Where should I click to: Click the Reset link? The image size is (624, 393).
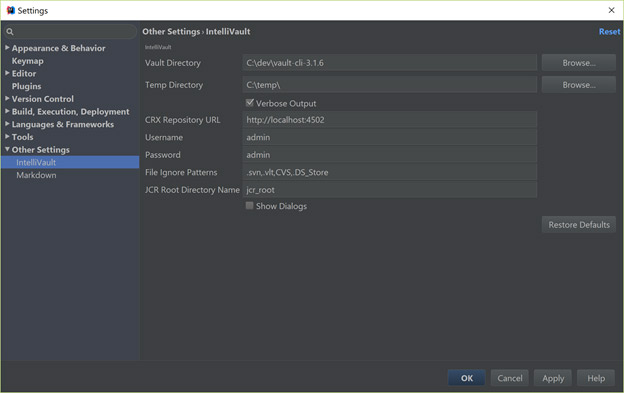pyautogui.click(x=609, y=31)
